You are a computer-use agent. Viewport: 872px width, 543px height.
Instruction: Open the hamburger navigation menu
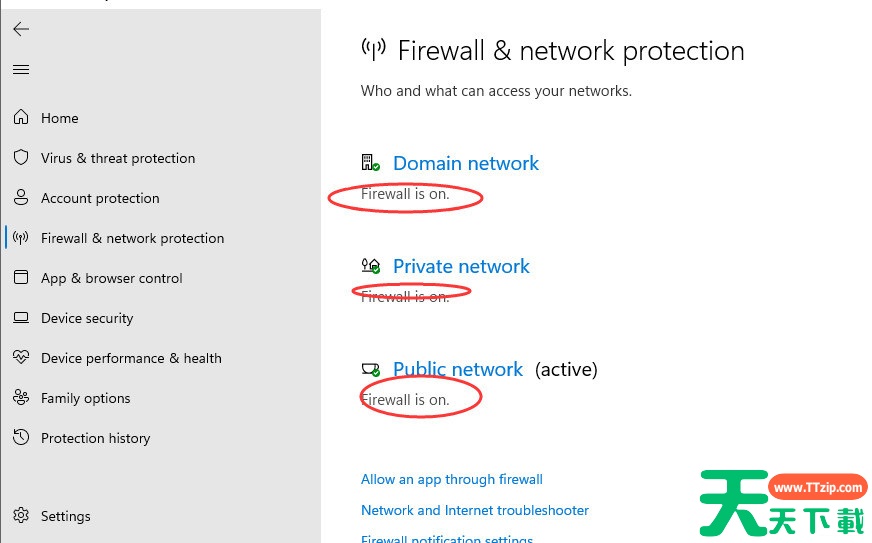click(21, 70)
